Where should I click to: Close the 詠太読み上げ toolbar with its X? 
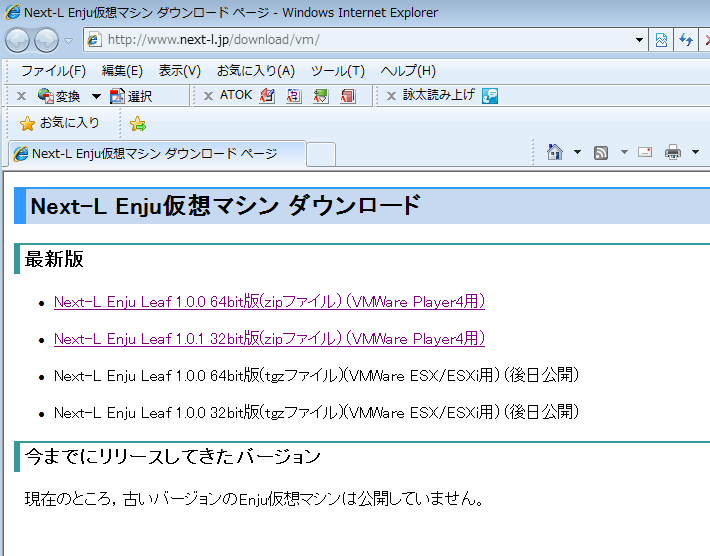coord(391,96)
